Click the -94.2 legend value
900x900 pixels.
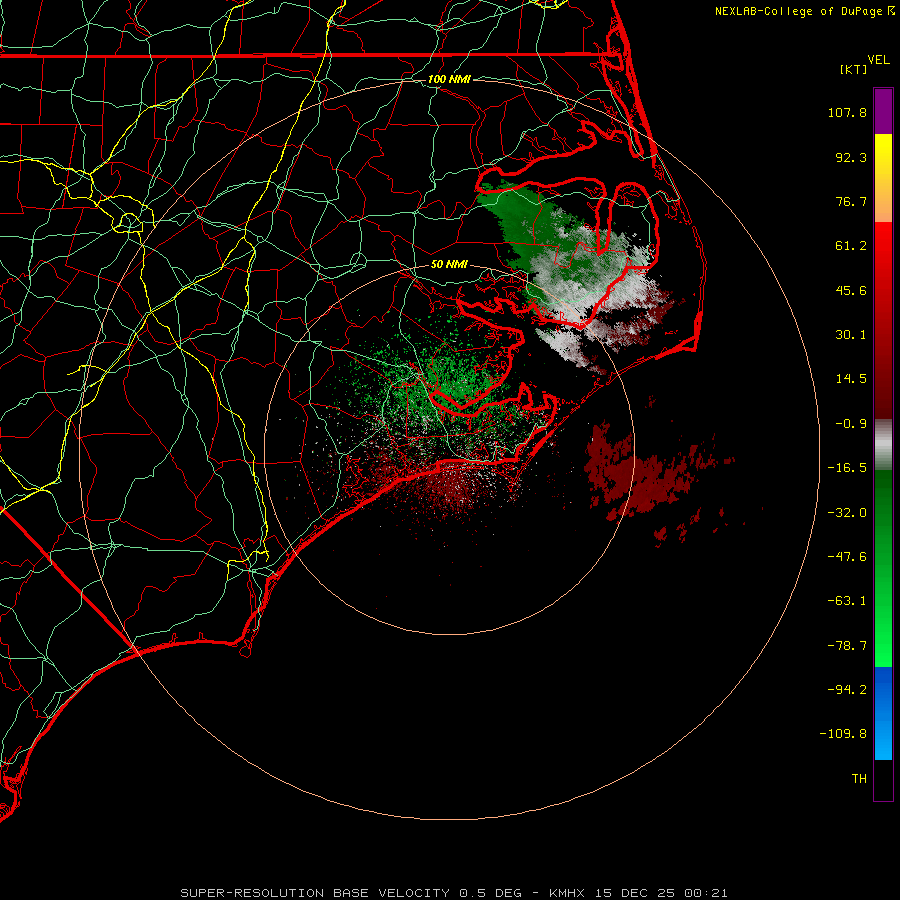tap(847, 690)
